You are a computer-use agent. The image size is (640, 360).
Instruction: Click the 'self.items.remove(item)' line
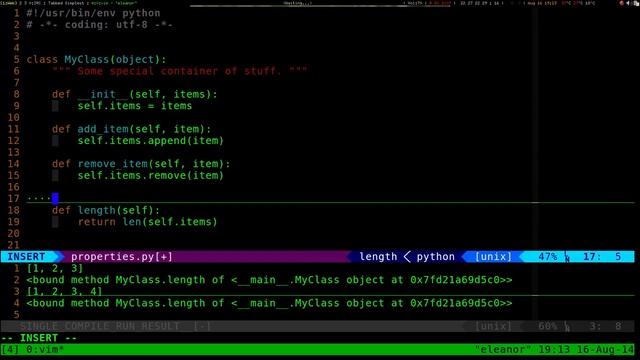[x=151, y=176]
